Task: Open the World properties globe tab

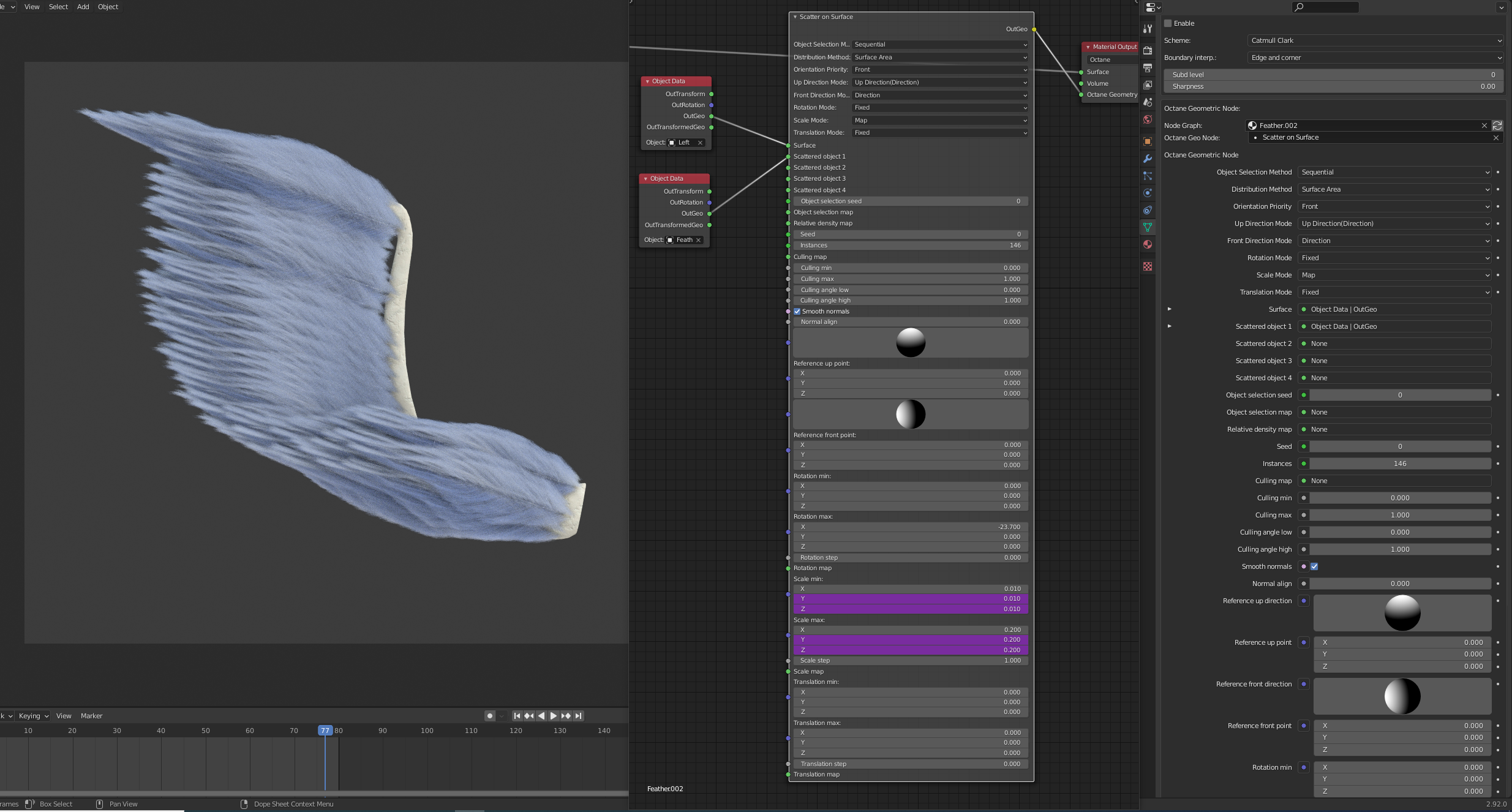Action: pyautogui.click(x=1148, y=119)
